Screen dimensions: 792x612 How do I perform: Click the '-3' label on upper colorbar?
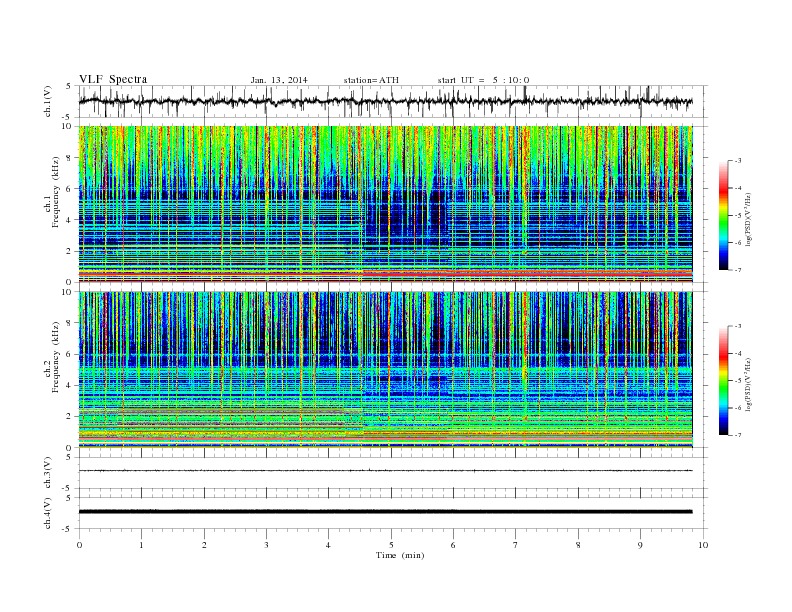coord(738,161)
